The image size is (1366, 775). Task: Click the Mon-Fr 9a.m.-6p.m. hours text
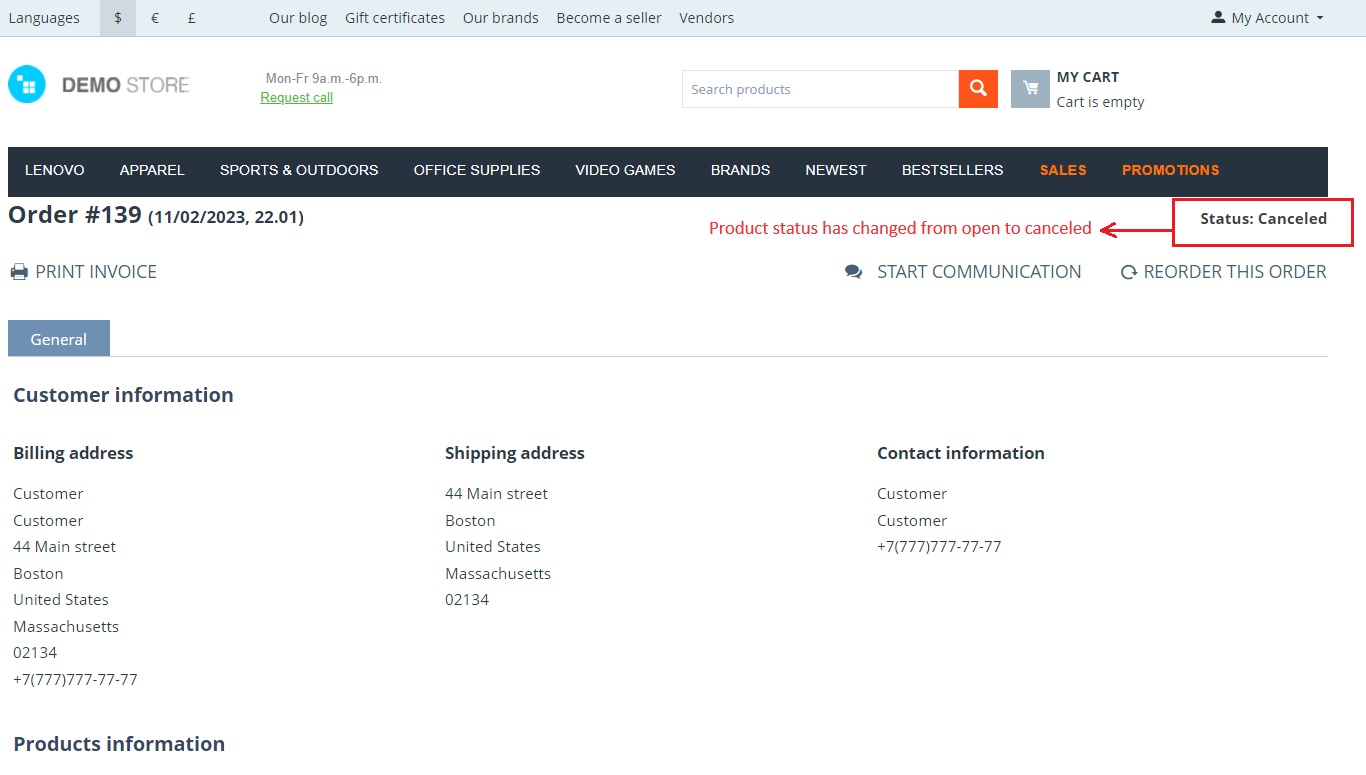[x=324, y=78]
